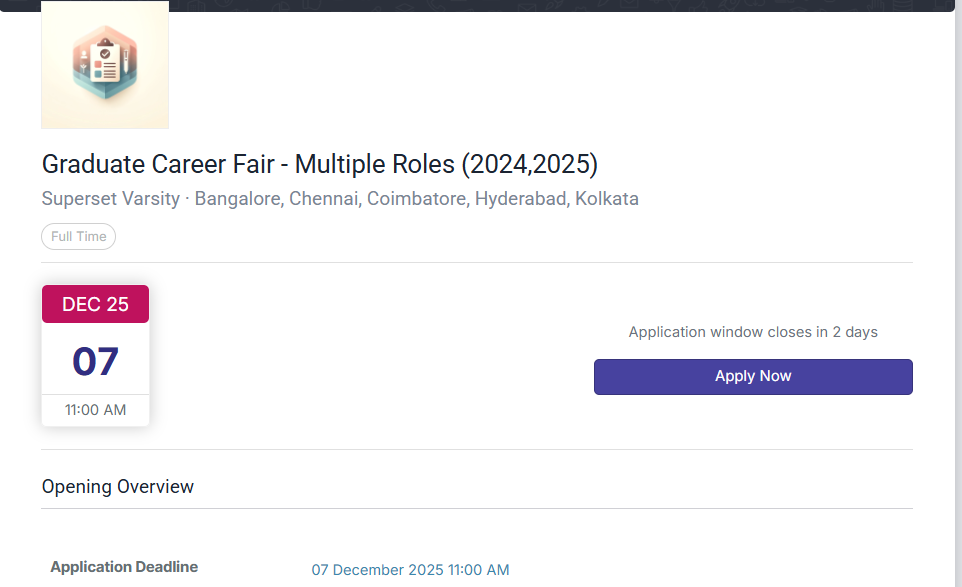
Task: Select the Superset Varsity company name
Action: [110, 198]
